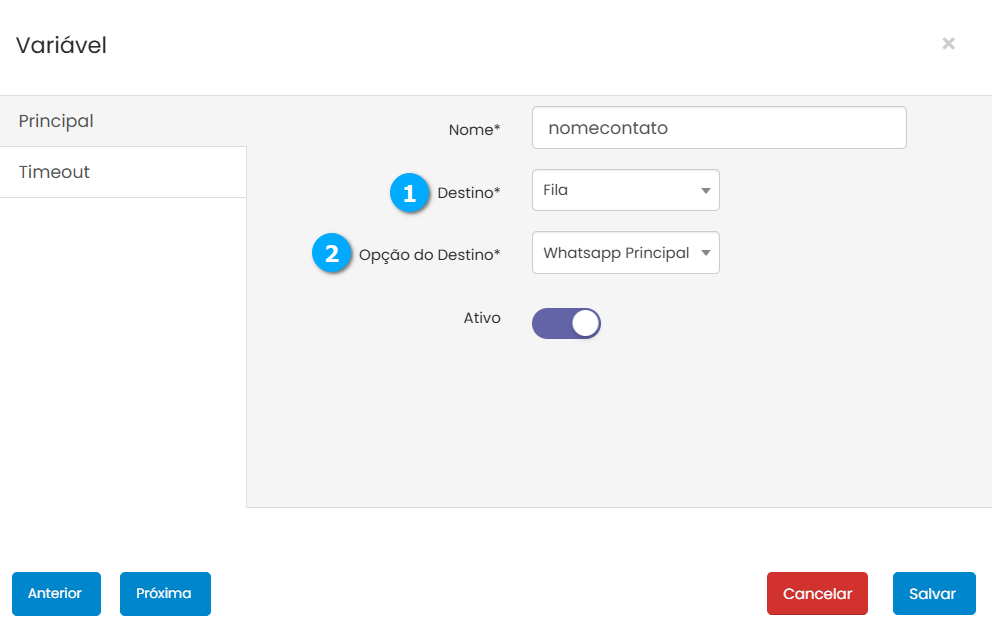The width and height of the screenshot is (992, 632).
Task: Click the red Cancelar button
Action: [x=817, y=593]
